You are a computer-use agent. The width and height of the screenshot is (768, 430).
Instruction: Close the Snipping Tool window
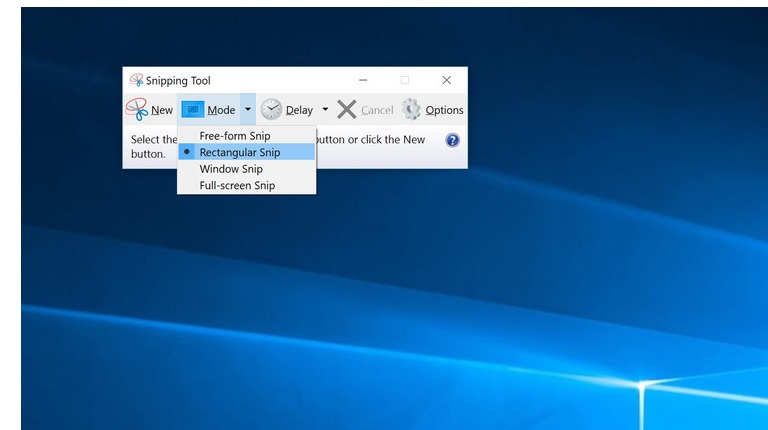(x=447, y=80)
